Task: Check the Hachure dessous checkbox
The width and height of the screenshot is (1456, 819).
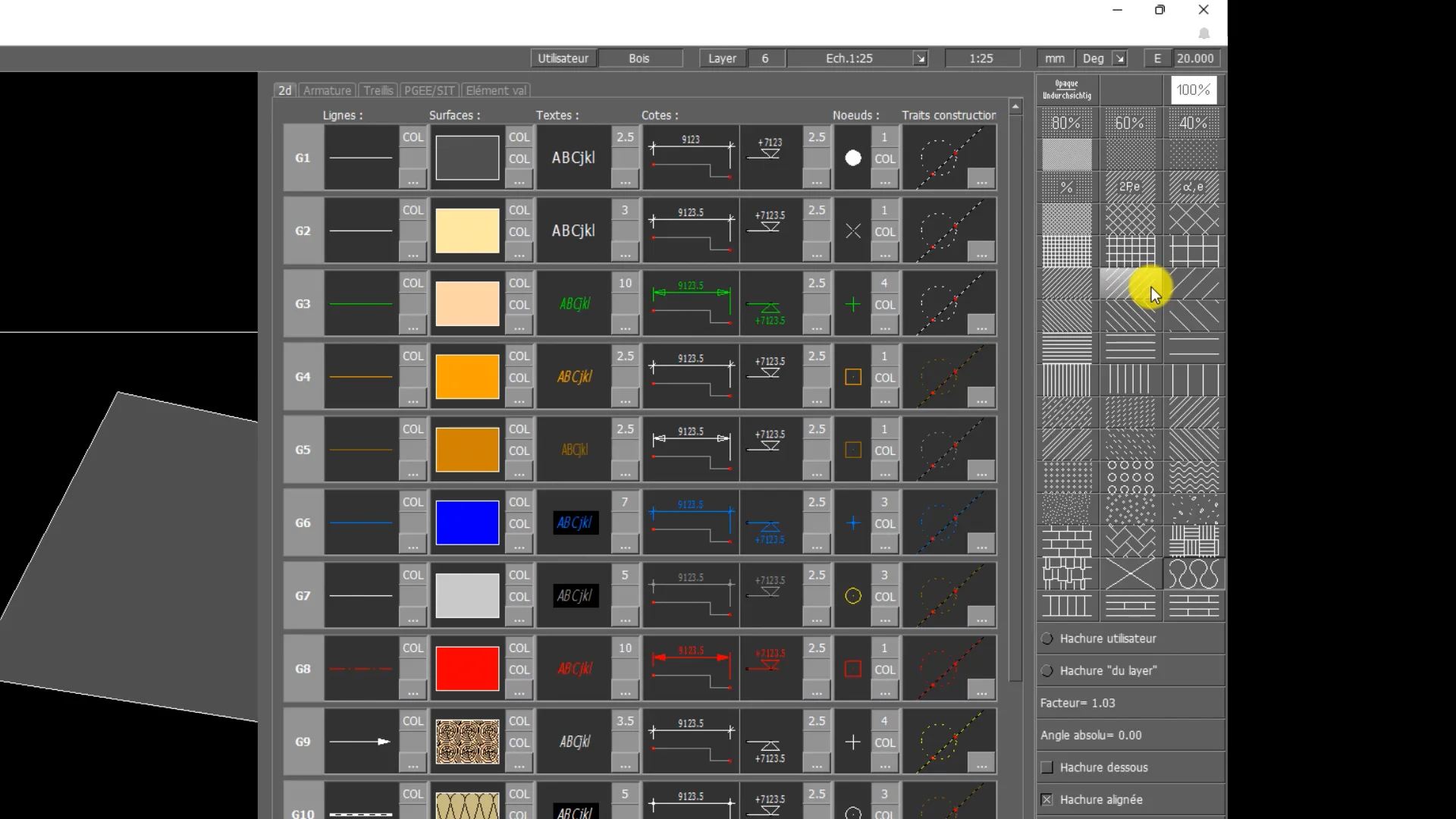Action: [1047, 767]
